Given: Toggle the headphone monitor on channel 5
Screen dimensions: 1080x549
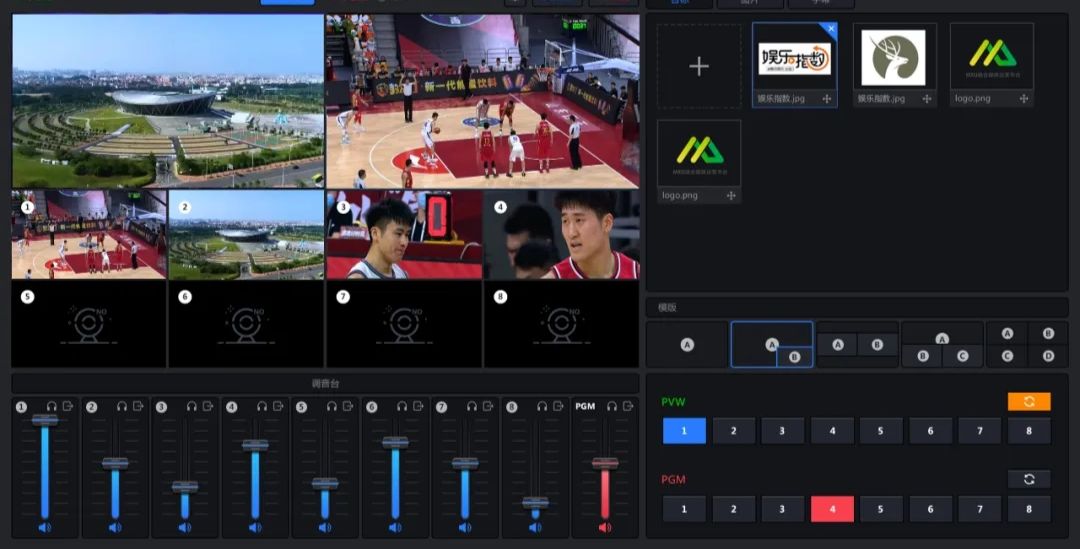Looking at the screenshot, I should (331, 406).
